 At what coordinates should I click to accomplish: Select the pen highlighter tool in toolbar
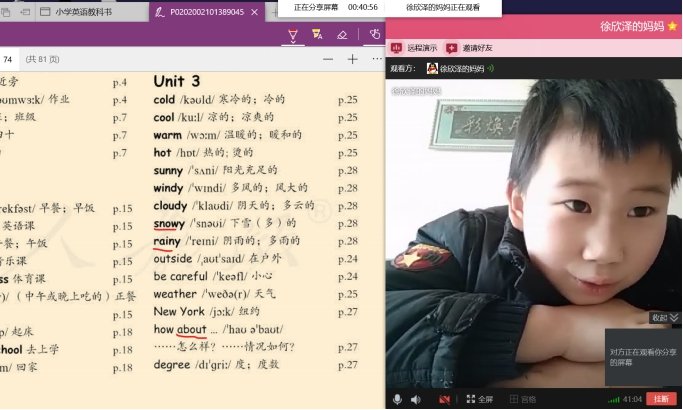(292, 35)
